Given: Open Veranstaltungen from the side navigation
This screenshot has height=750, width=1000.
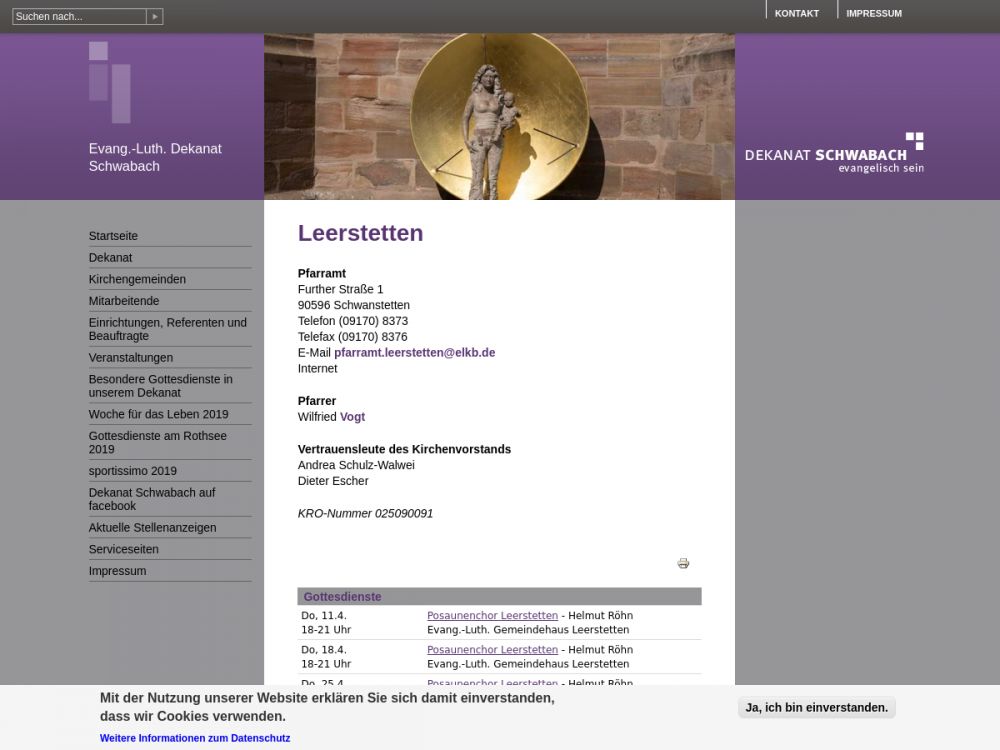Looking at the screenshot, I should tap(131, 358).
